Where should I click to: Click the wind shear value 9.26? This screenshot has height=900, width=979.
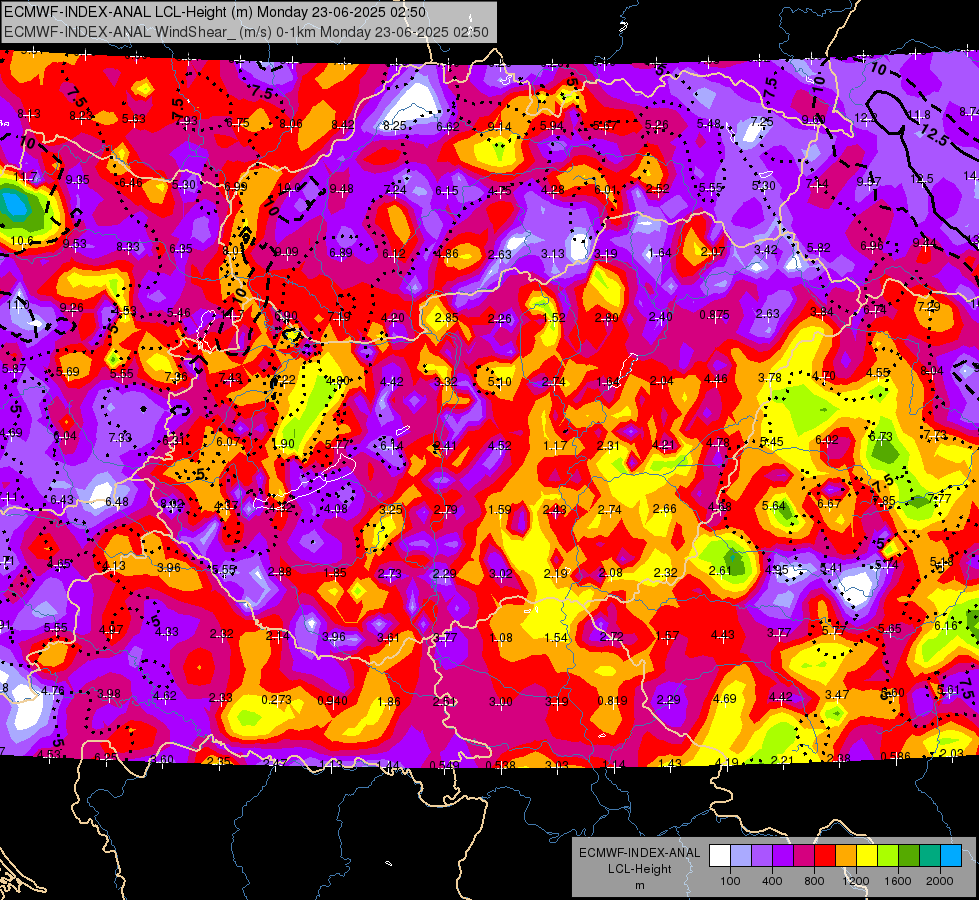(72, 308)
